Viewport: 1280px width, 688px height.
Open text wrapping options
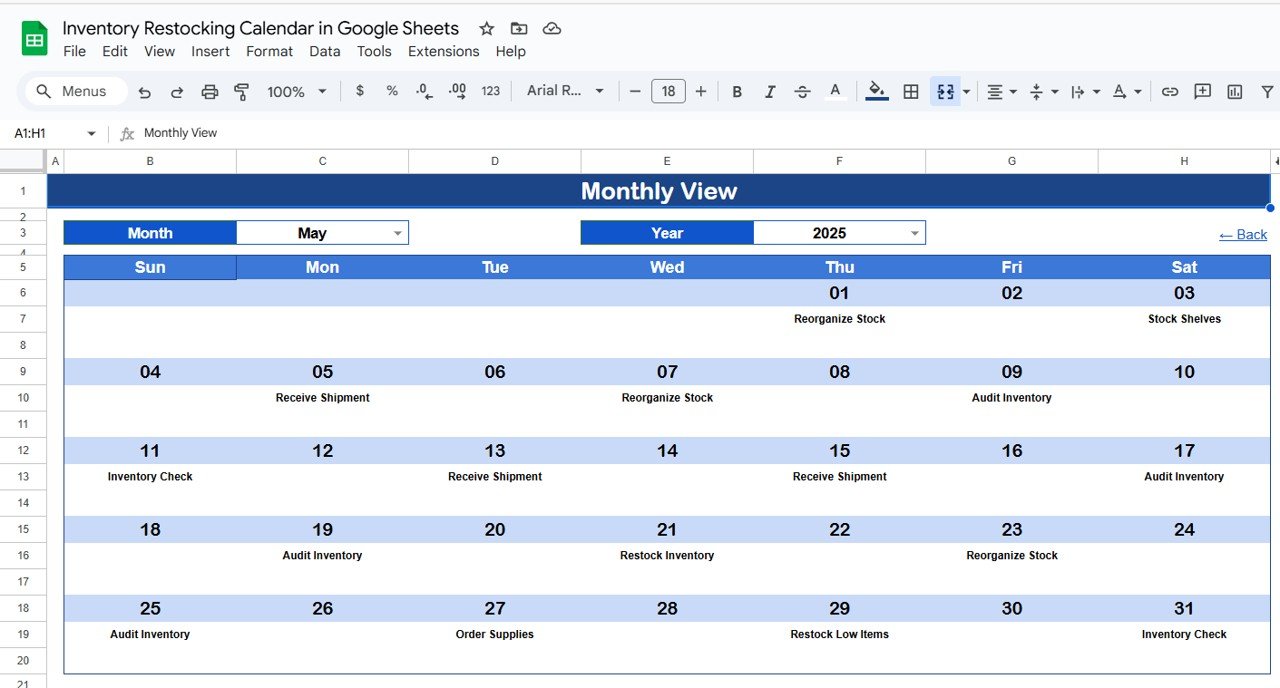point(1085,91)
